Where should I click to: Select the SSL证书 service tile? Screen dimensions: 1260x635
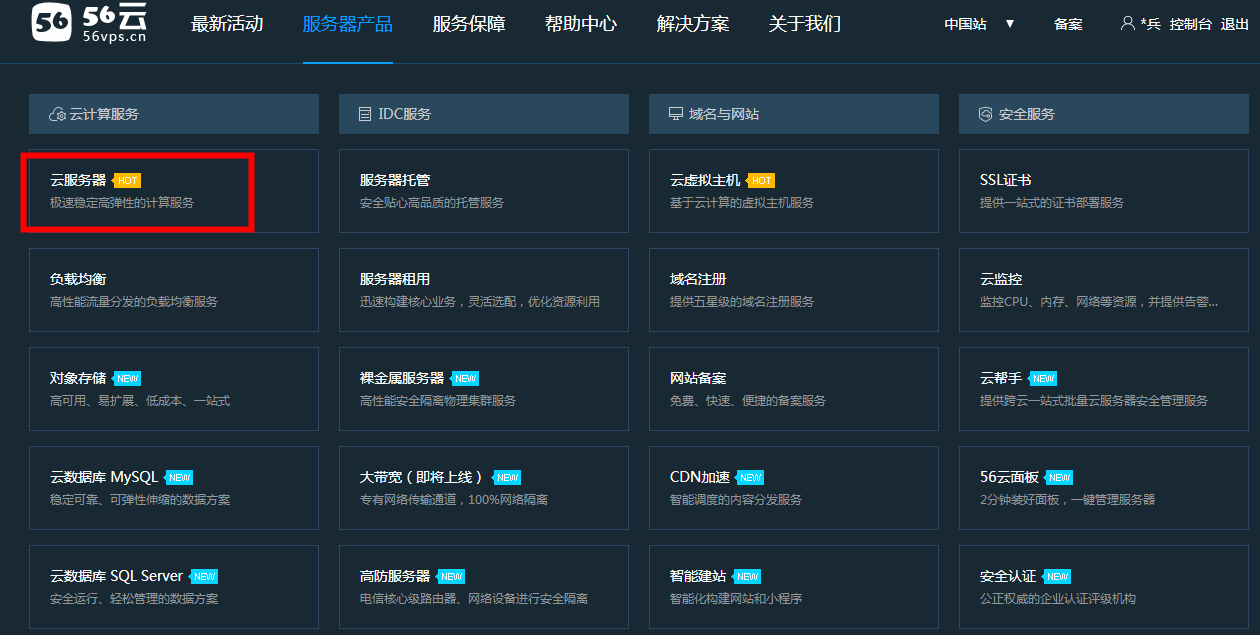[1005, 179]
